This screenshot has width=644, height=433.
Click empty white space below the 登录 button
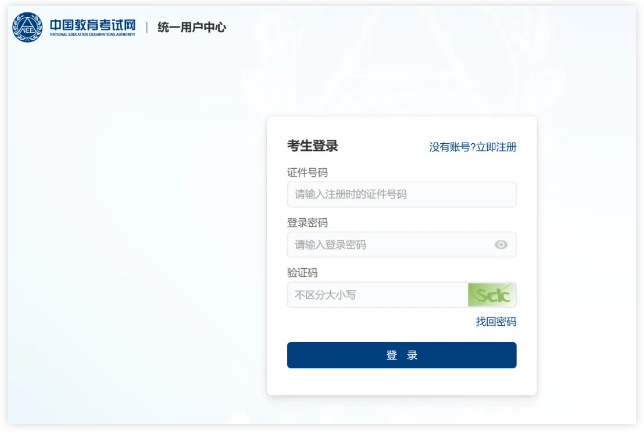402,382
